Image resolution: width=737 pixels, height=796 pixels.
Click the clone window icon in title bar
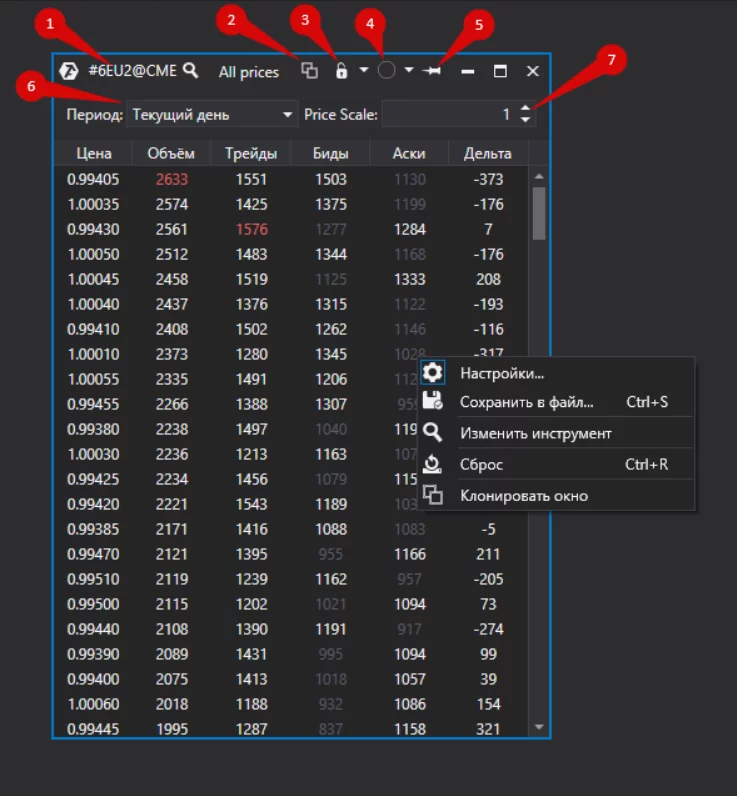[310, 71]
